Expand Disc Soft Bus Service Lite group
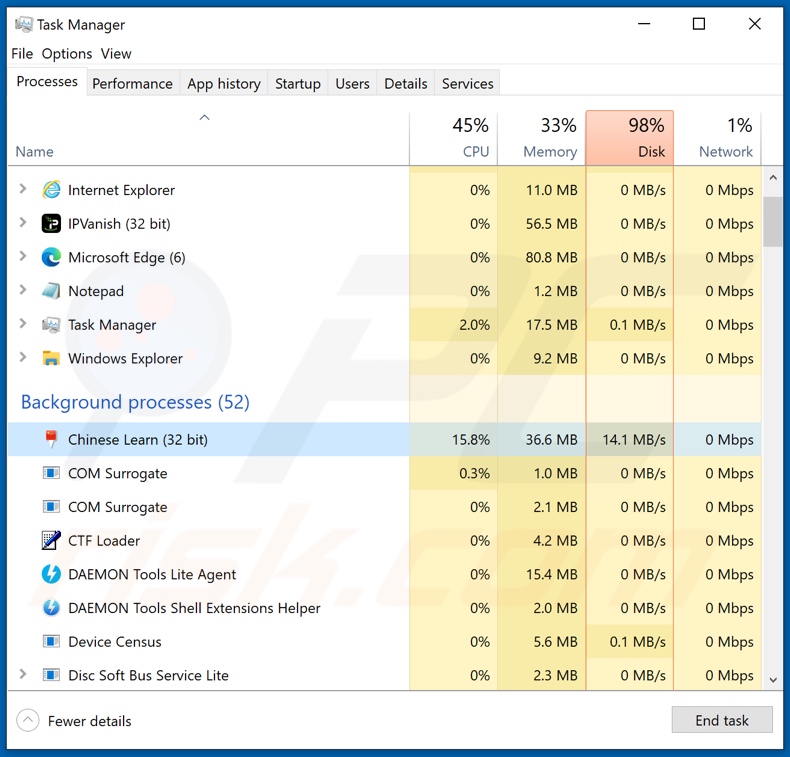Screen dimensions: 790x757 [x=23, y=674]
